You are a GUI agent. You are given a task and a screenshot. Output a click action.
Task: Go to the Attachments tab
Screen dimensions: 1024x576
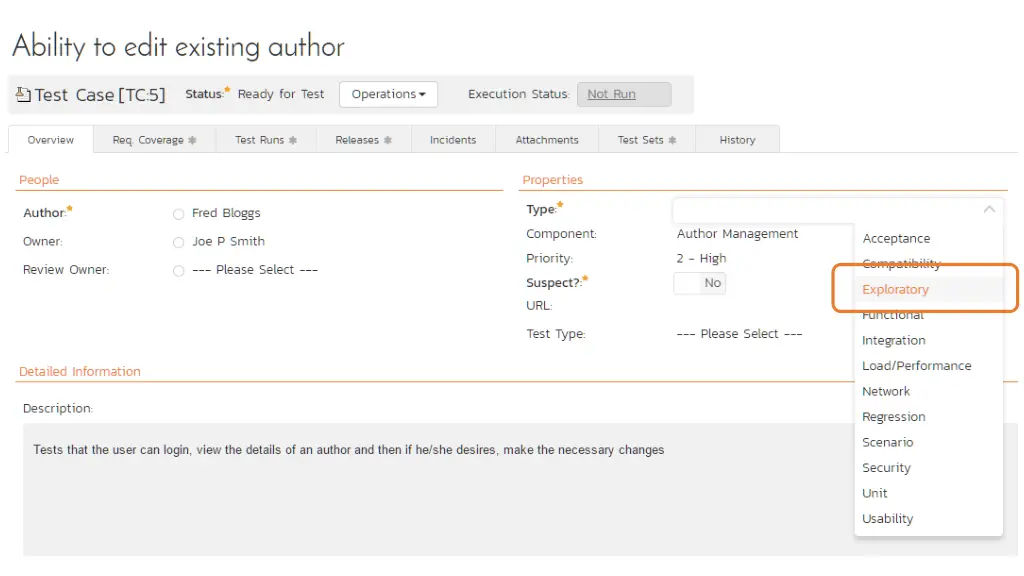tap(547, 140)
